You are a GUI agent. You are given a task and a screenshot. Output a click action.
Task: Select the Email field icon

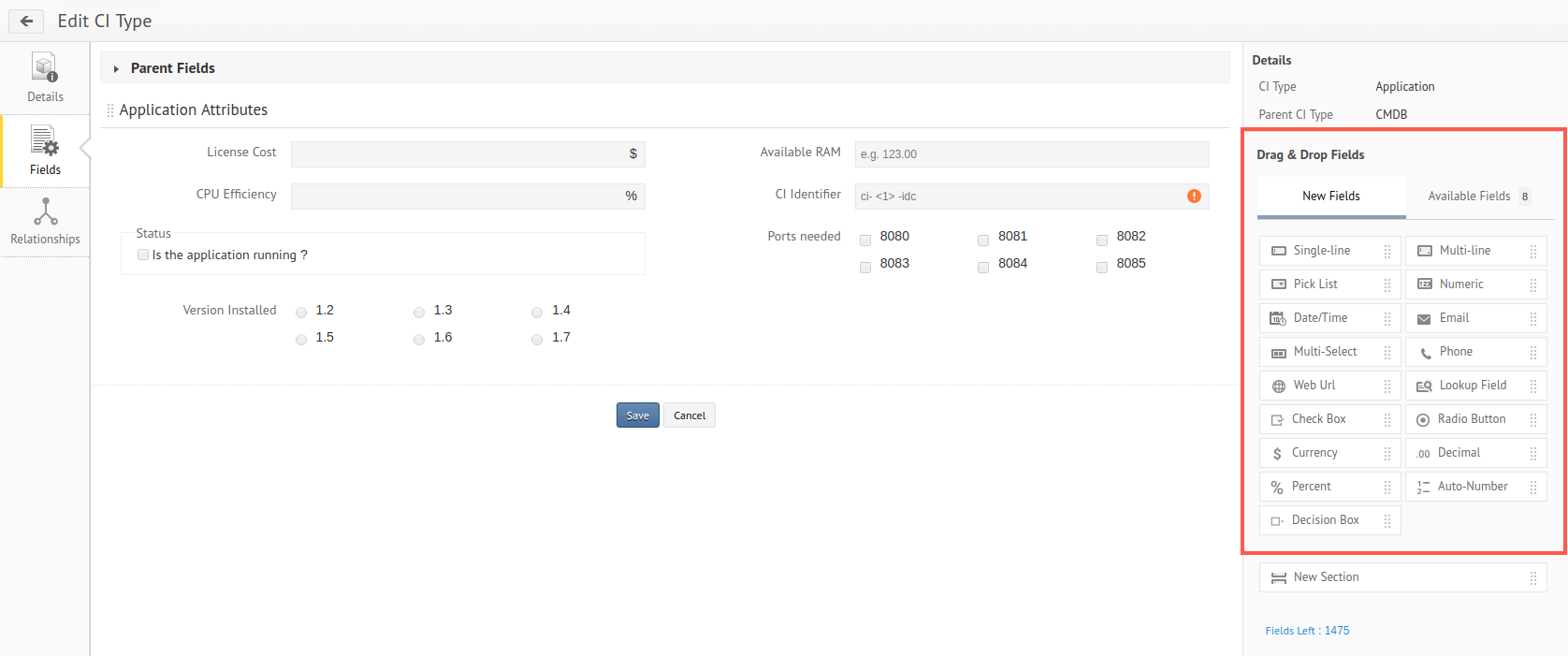tap(1424, 319)
